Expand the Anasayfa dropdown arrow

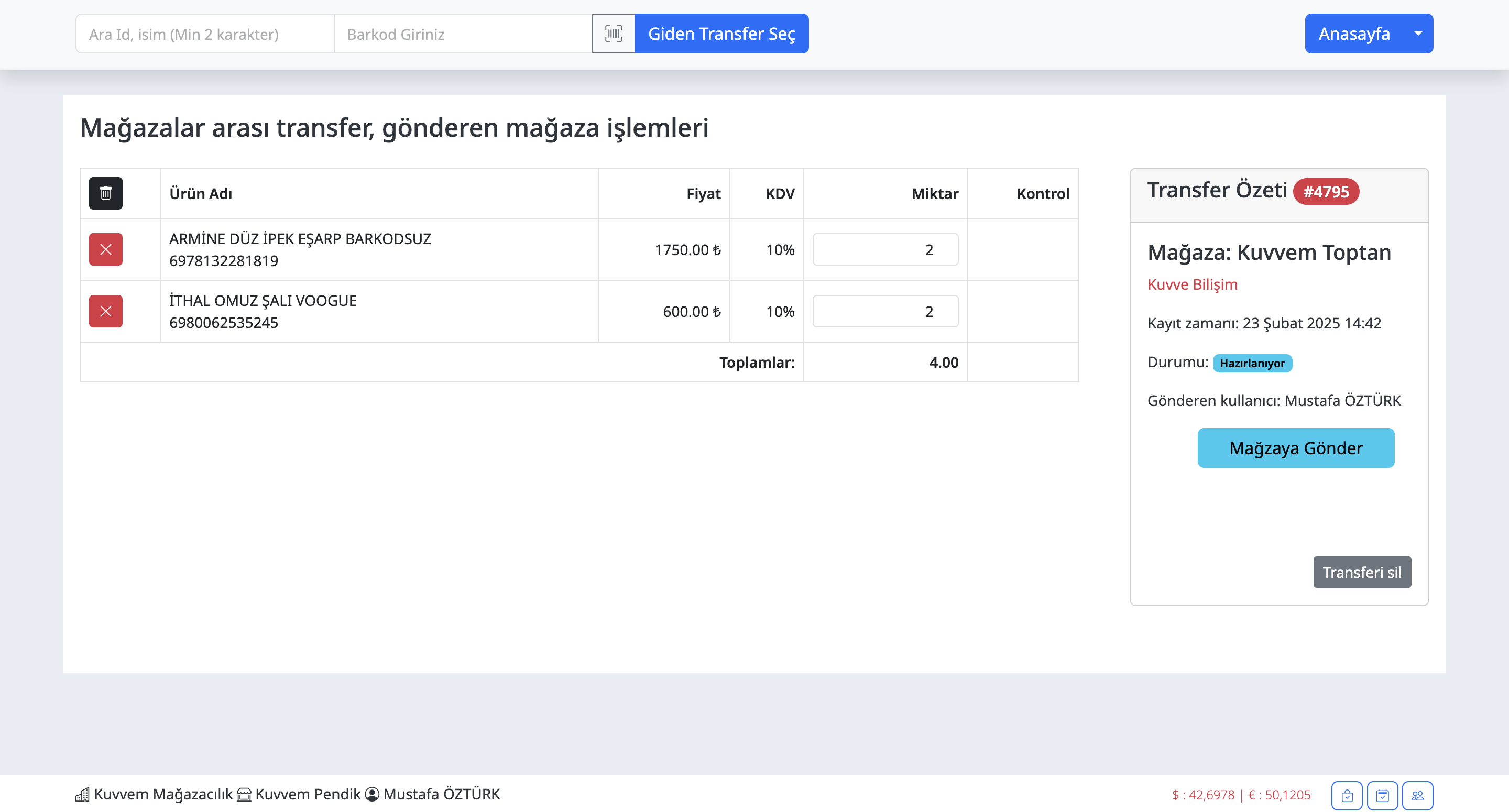click(1418, 34)
